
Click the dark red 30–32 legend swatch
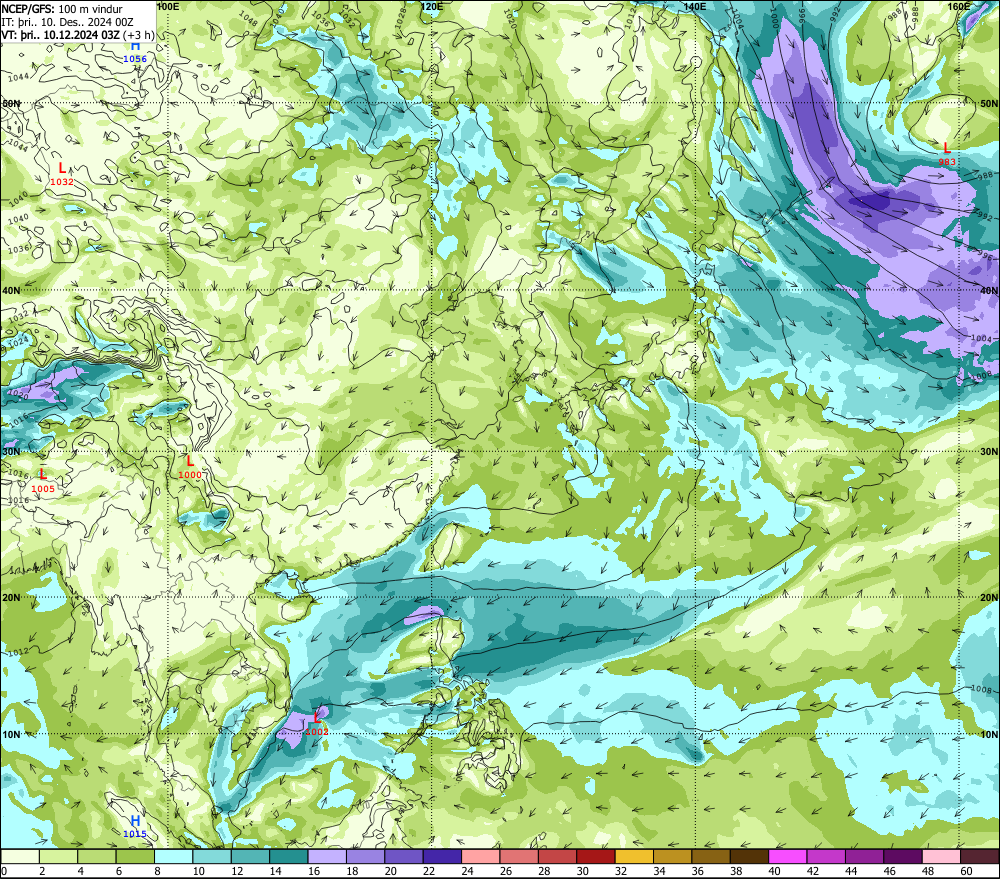596,856
